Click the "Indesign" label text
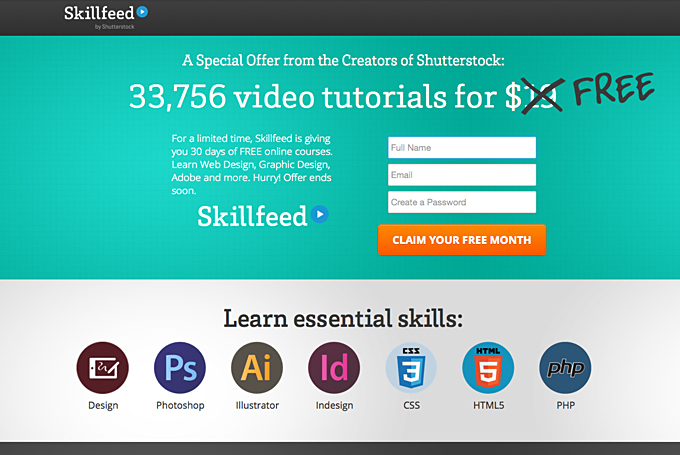This screenshot has height=455, width=680. click(334, 405)
